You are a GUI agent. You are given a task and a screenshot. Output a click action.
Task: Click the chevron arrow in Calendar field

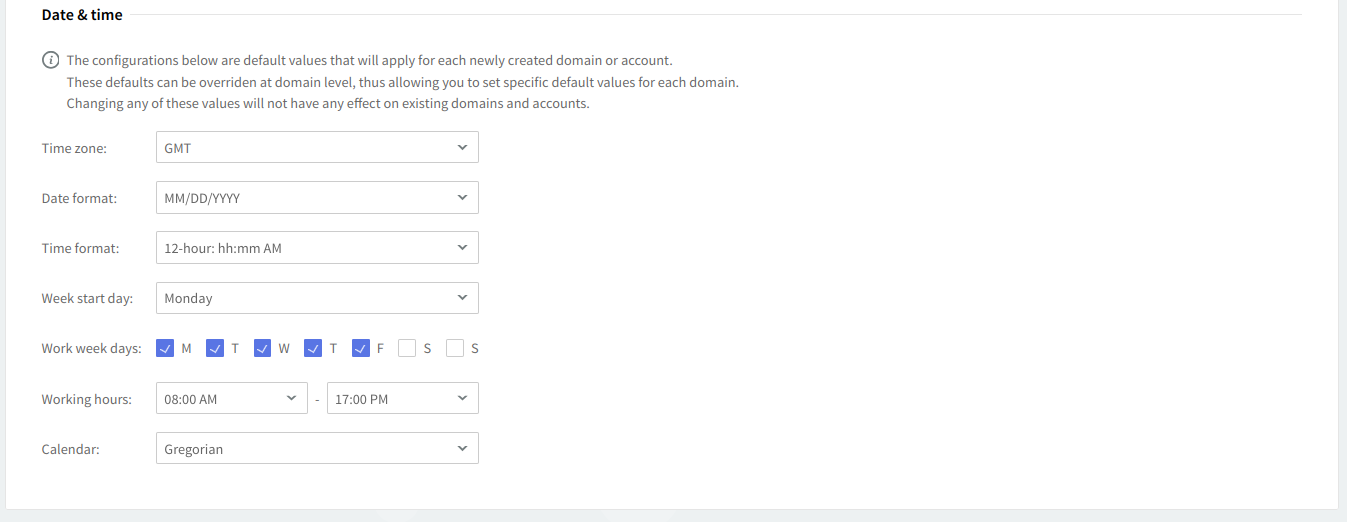[462, 449]
